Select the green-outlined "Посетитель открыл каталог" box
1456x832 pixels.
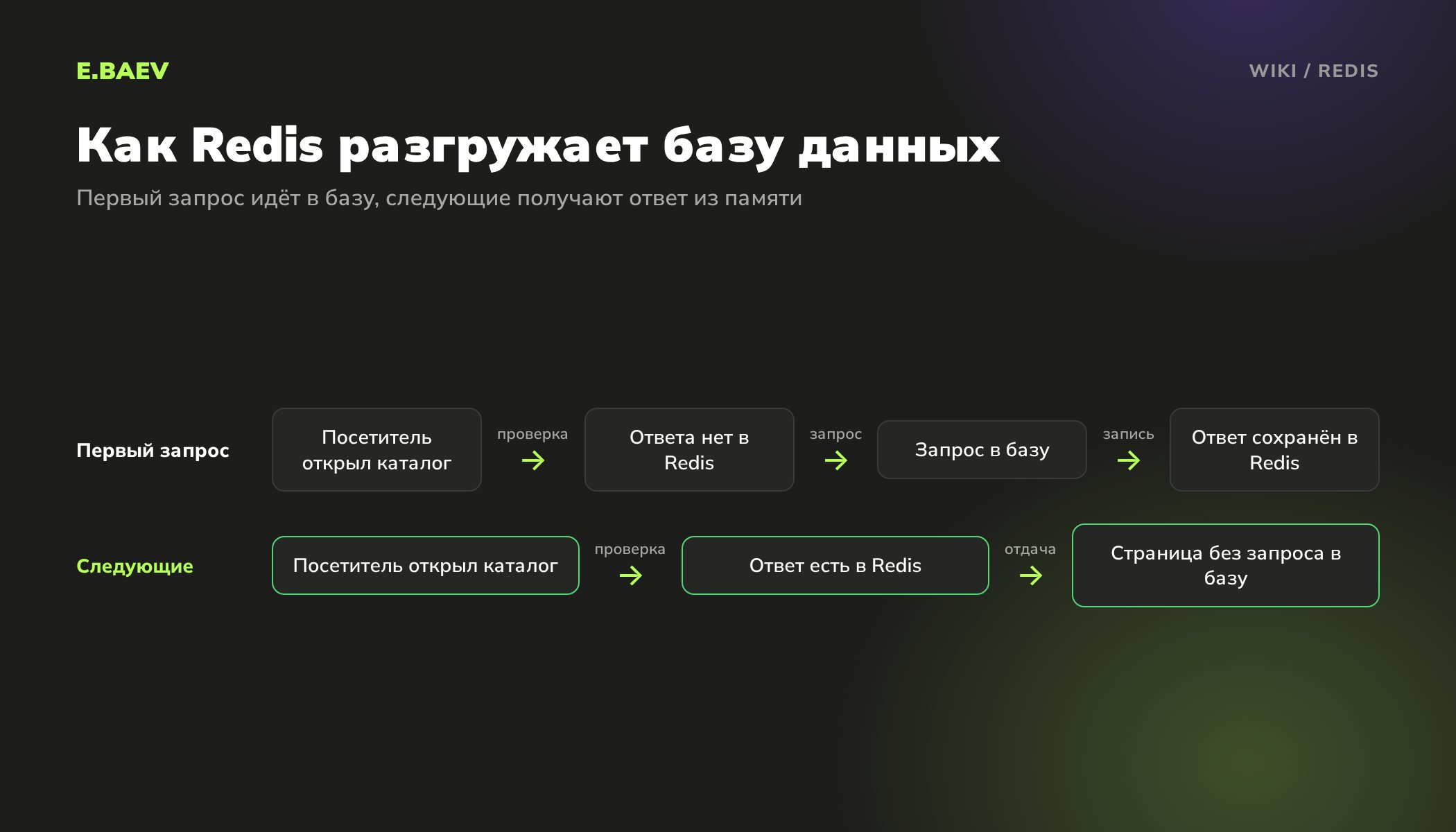point(426,566)
